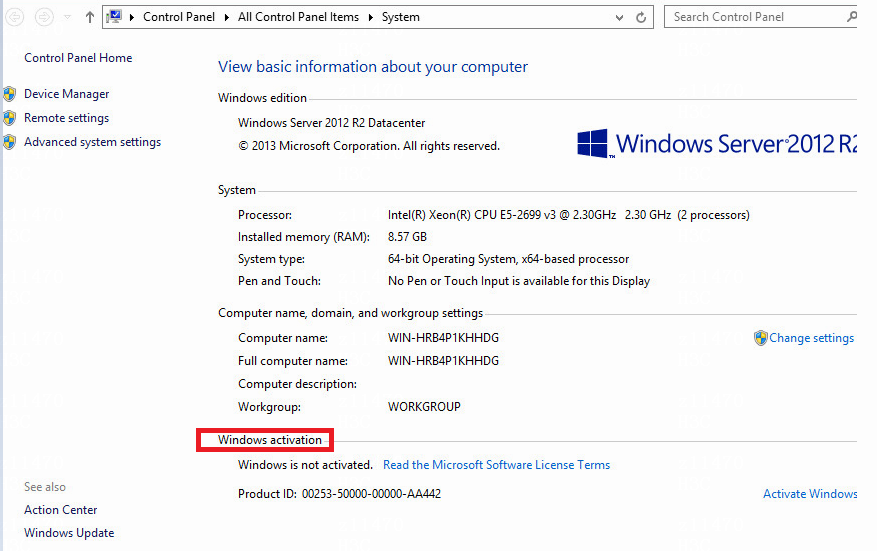Click the computer icon in address bar

(114, 17)
